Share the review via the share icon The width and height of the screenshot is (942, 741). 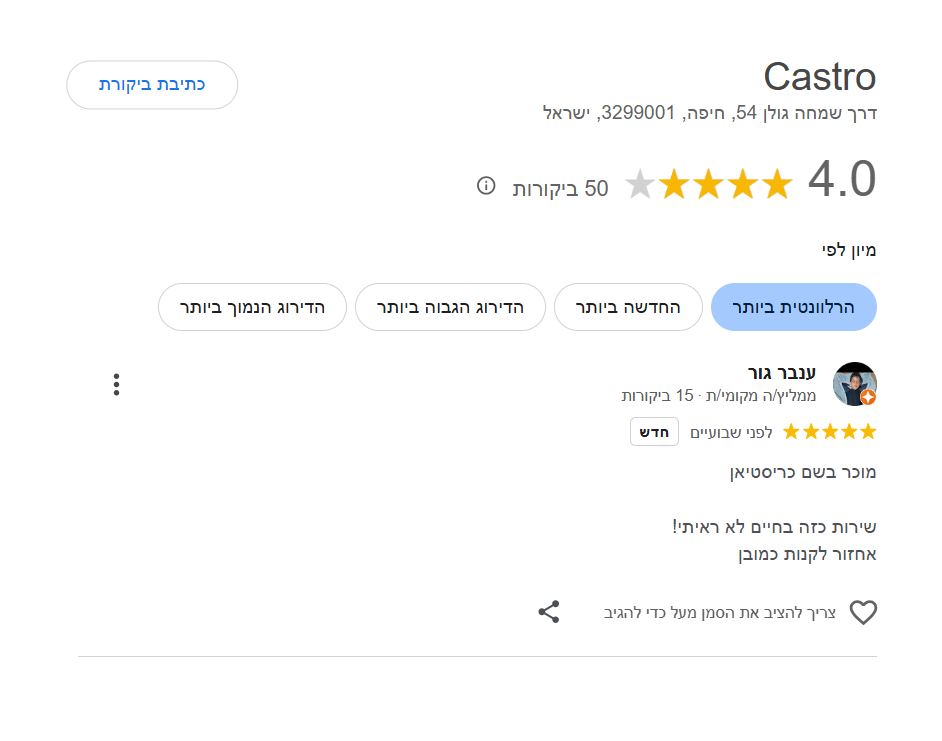[x=548, y=612]
